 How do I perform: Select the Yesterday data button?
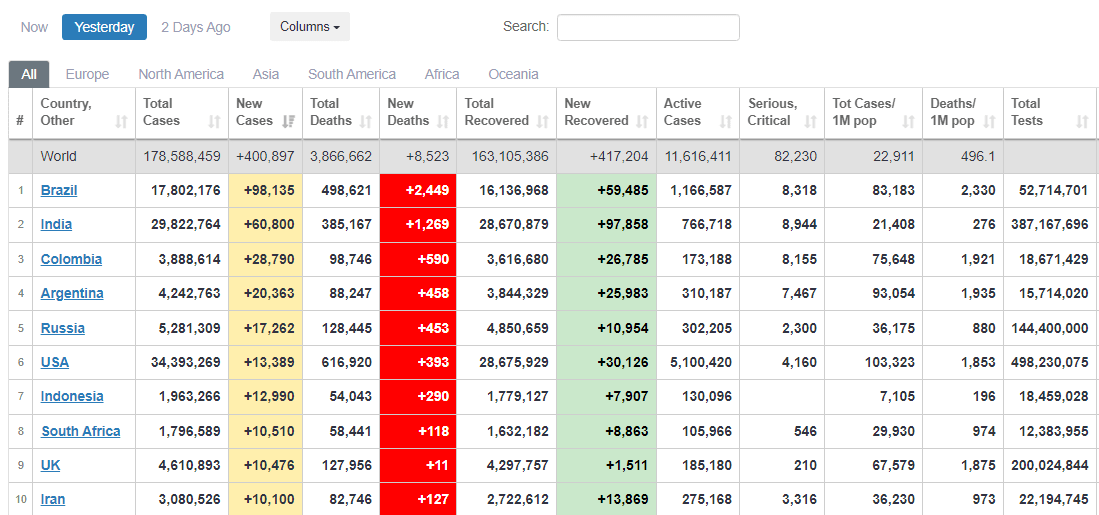[104, 27]
